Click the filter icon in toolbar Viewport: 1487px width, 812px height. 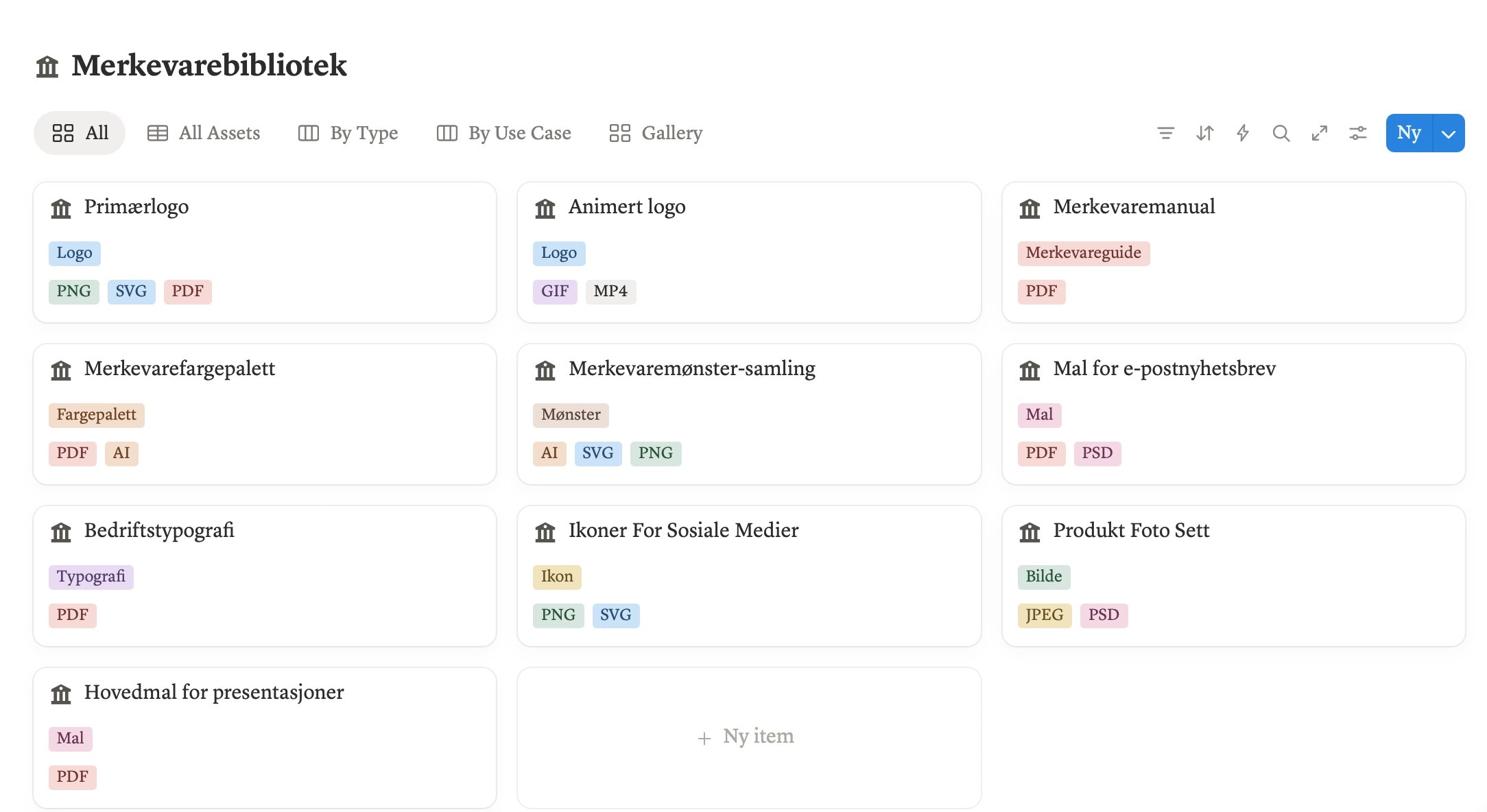click(1165, 133)
